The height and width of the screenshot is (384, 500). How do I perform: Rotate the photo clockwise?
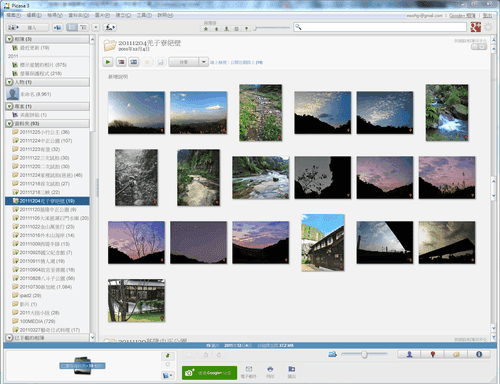tap(219, 355)
